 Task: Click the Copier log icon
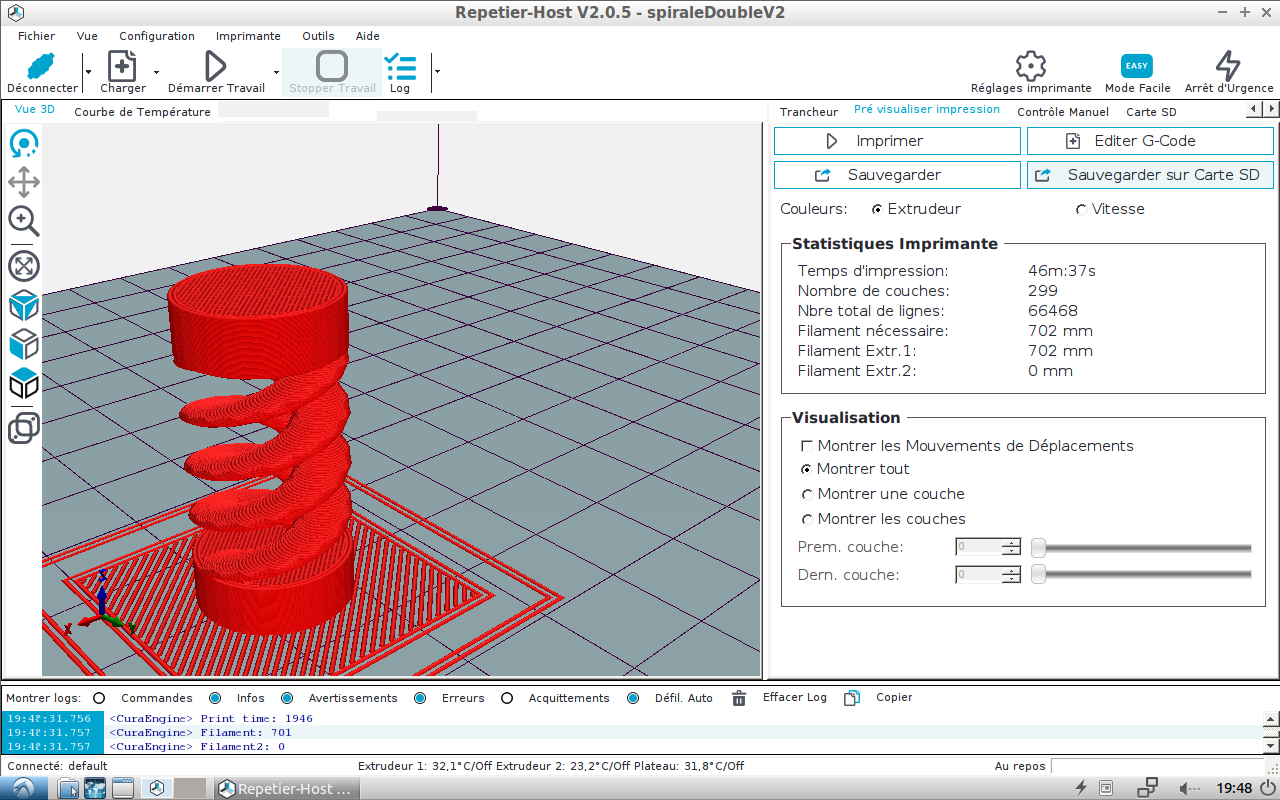[x=852, y=698]
